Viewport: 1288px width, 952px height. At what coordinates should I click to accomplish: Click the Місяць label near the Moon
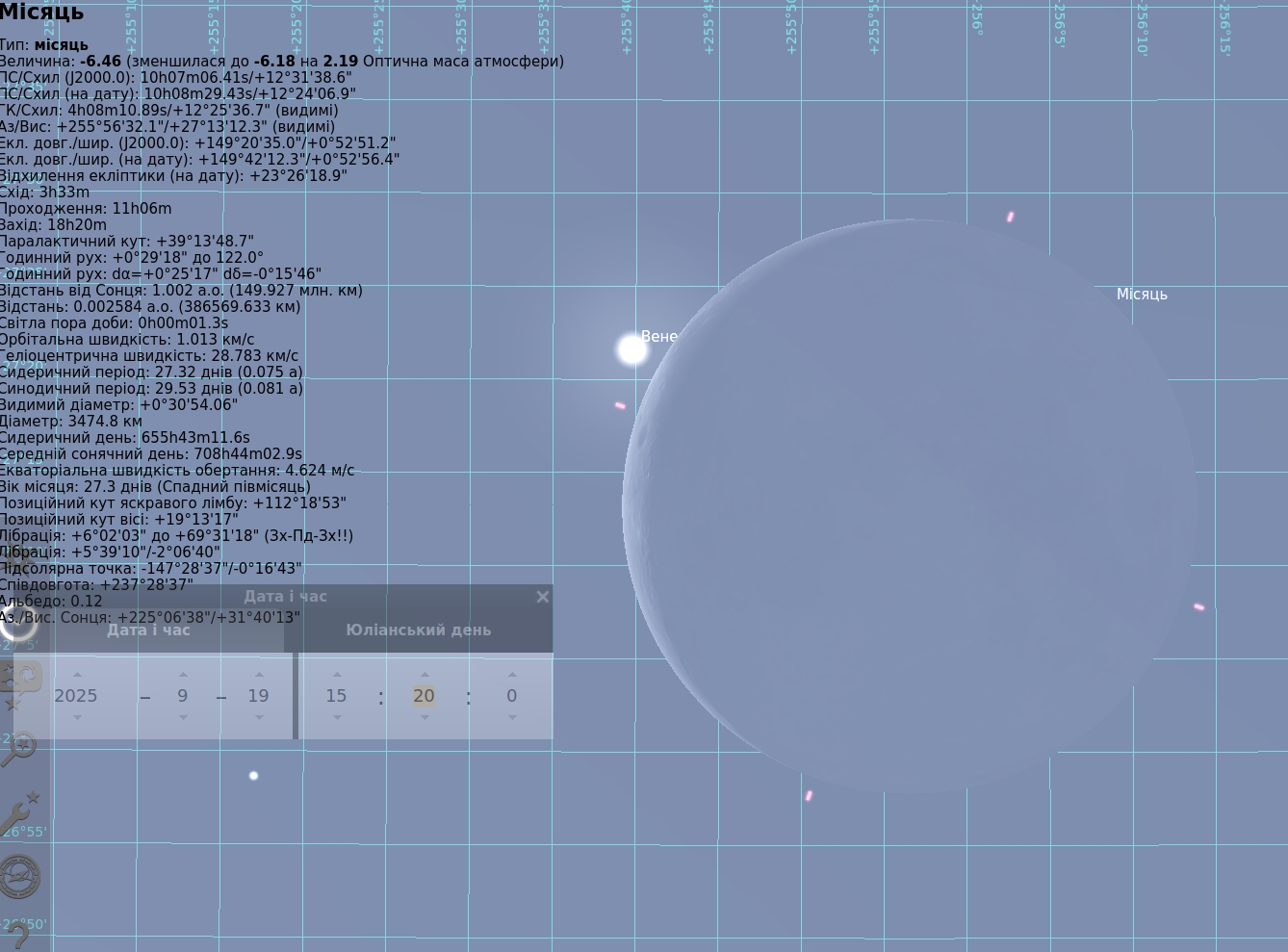[x=1142, y=295]
